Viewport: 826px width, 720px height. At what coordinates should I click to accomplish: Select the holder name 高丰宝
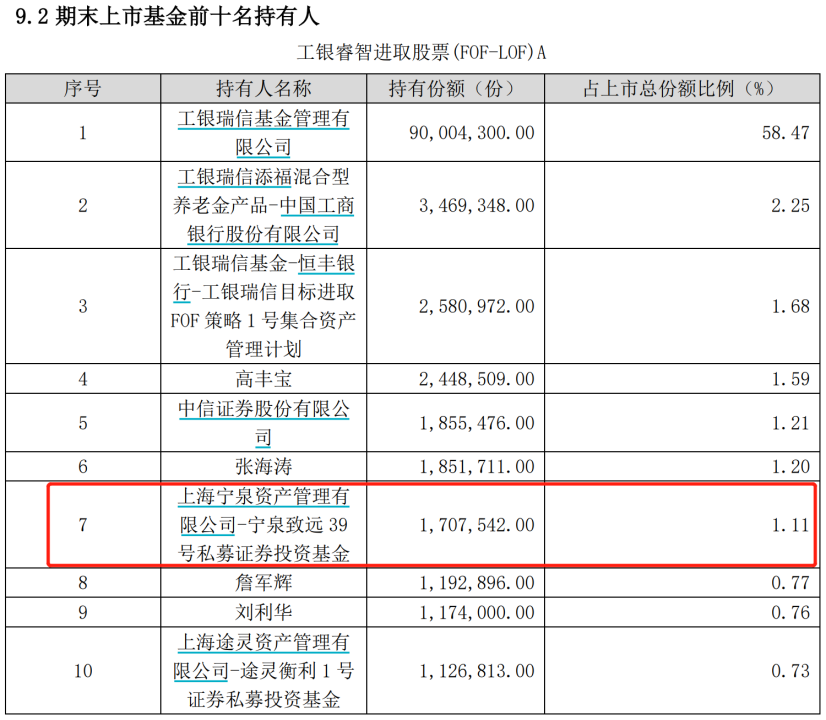[x=264, y=379]
